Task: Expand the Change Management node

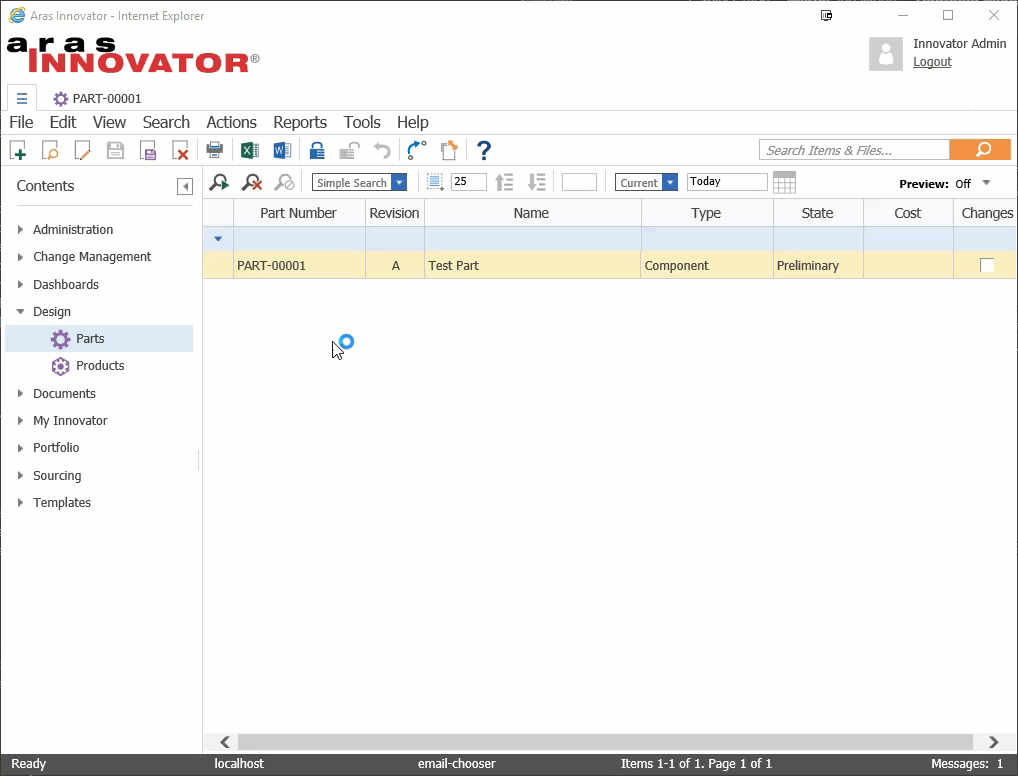Action: pos(20,257)
